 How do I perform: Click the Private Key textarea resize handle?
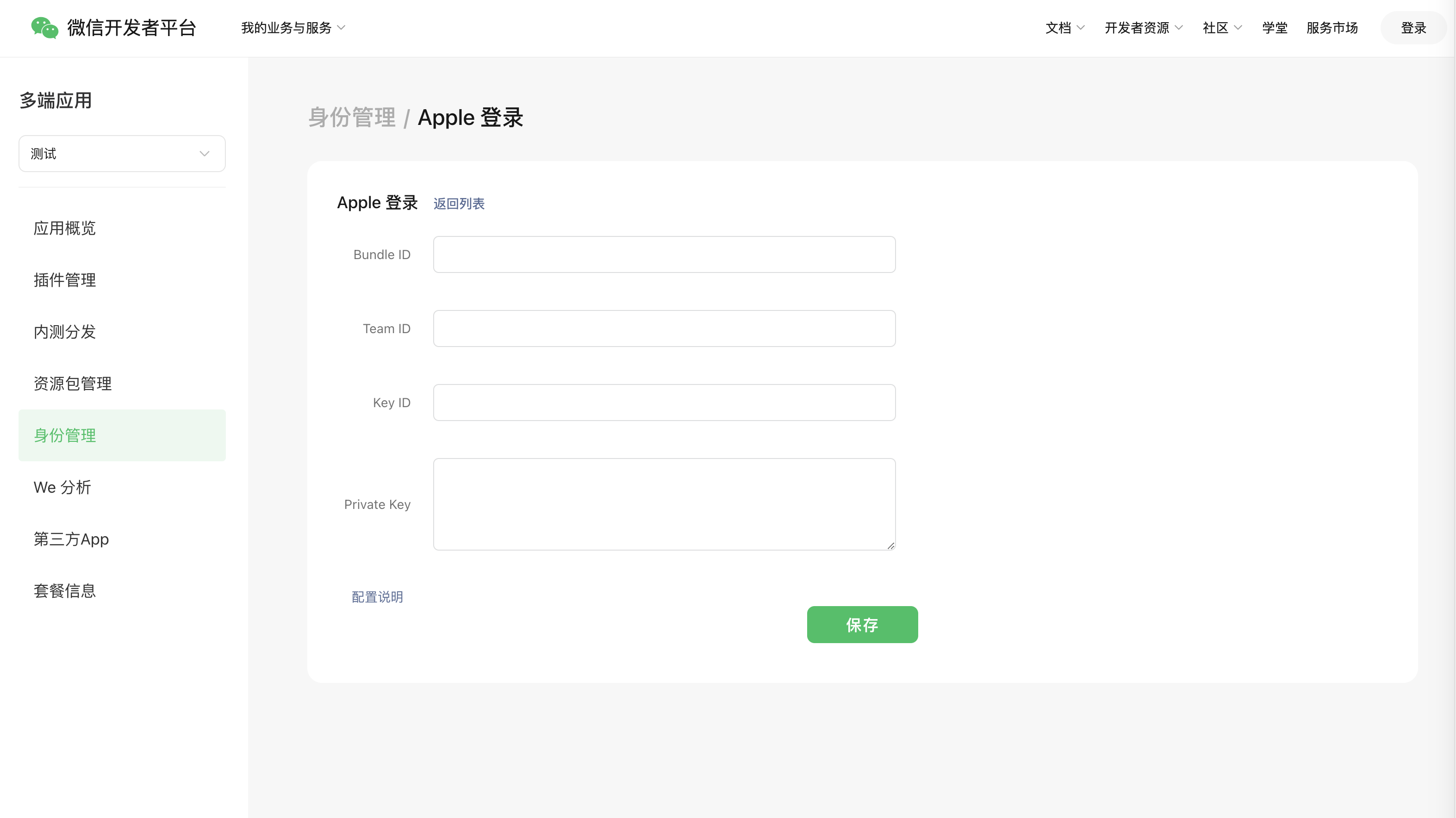(x=891, y=545)
